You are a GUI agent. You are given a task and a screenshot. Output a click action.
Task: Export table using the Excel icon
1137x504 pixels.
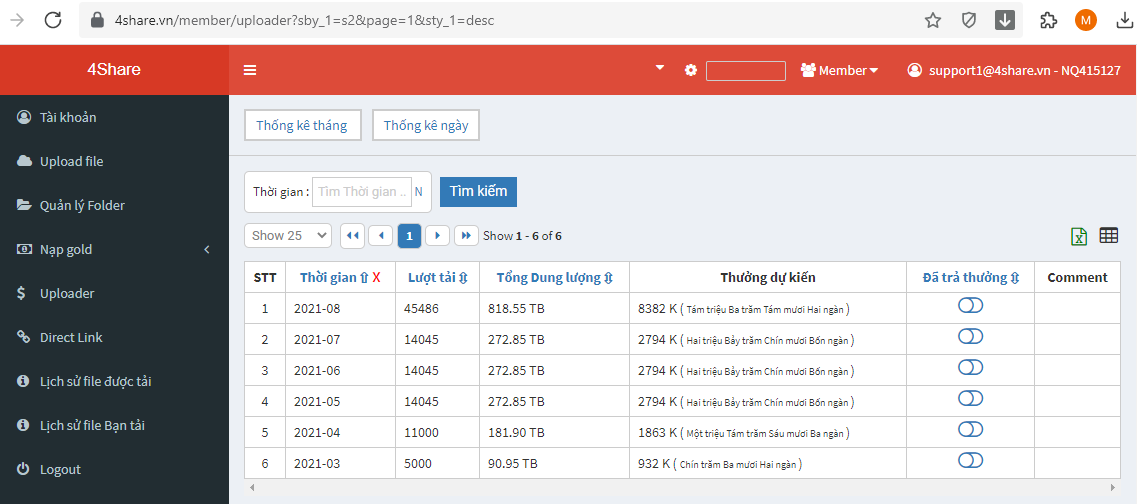click(1079, 236)
